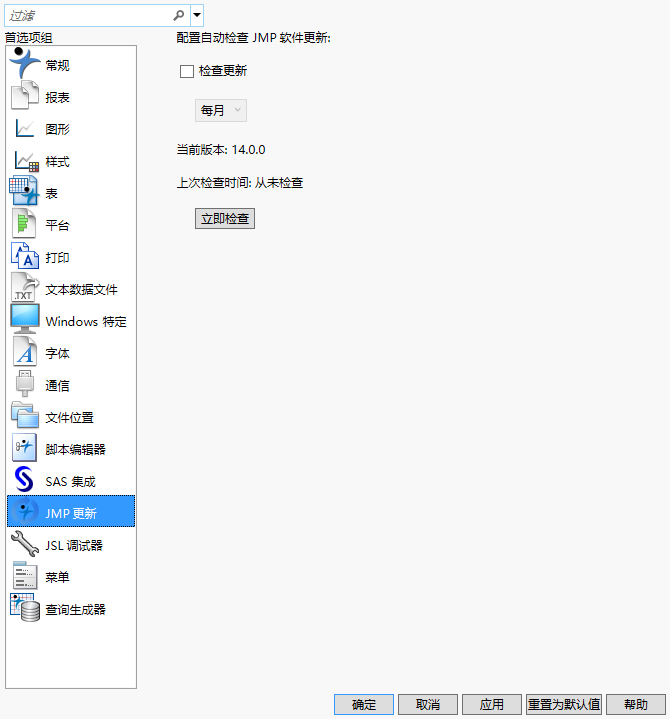Screen dimensions: 670x719
Task: Click the 样式 chart-with-grid icon
Action: 27,161
